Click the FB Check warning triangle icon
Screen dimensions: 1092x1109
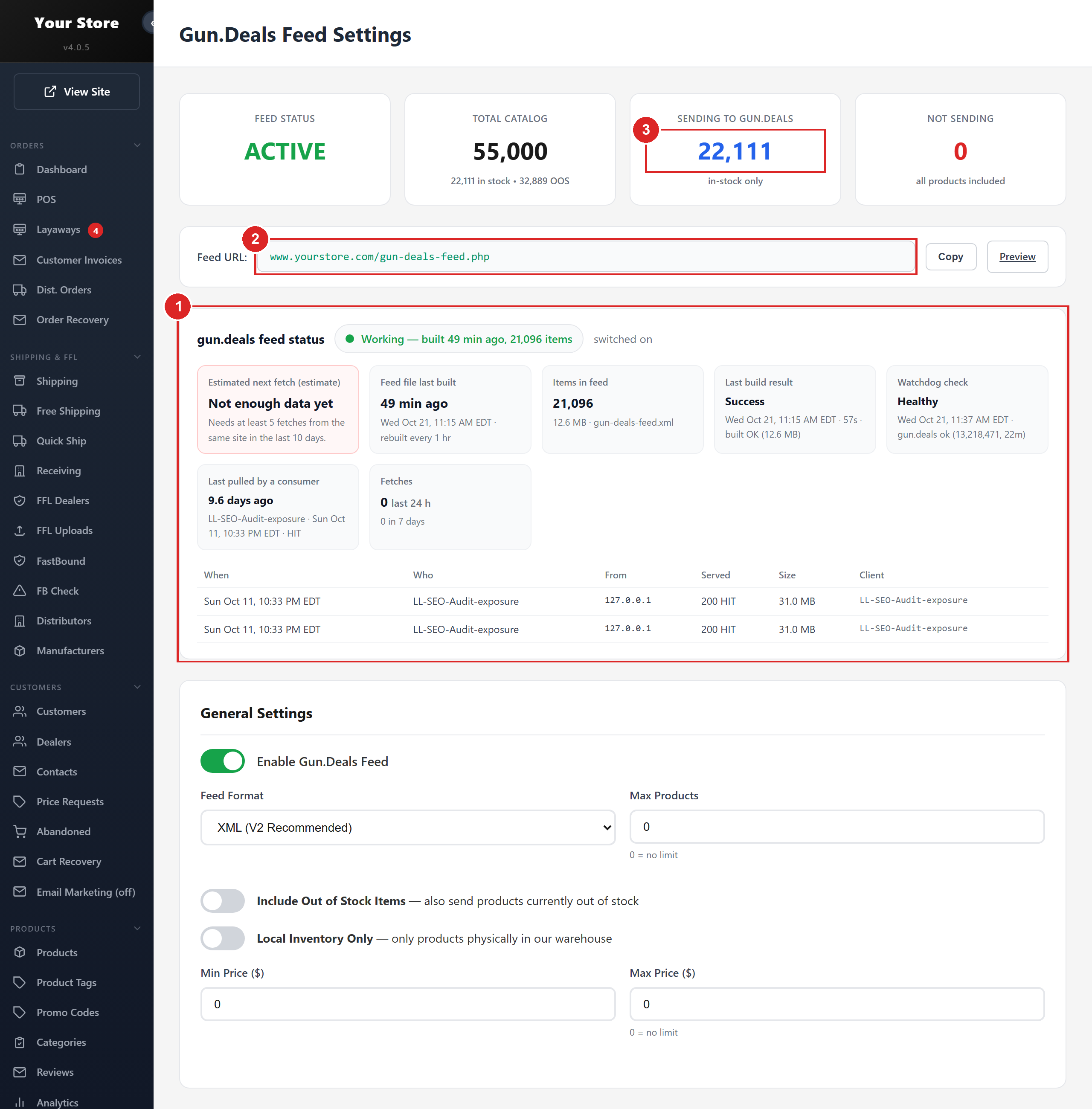pos(20,590)
